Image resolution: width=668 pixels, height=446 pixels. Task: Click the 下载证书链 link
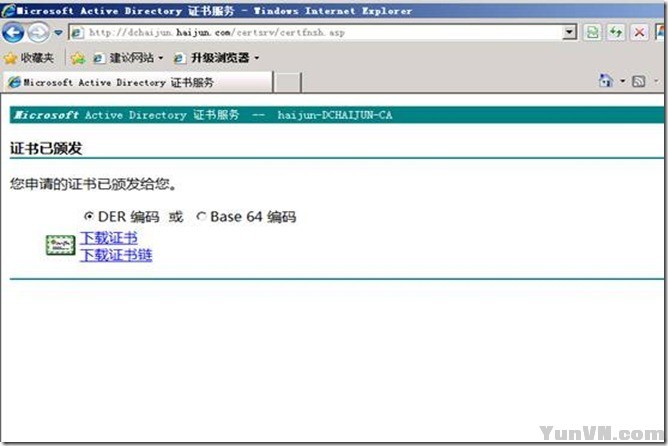click(116, 255)
